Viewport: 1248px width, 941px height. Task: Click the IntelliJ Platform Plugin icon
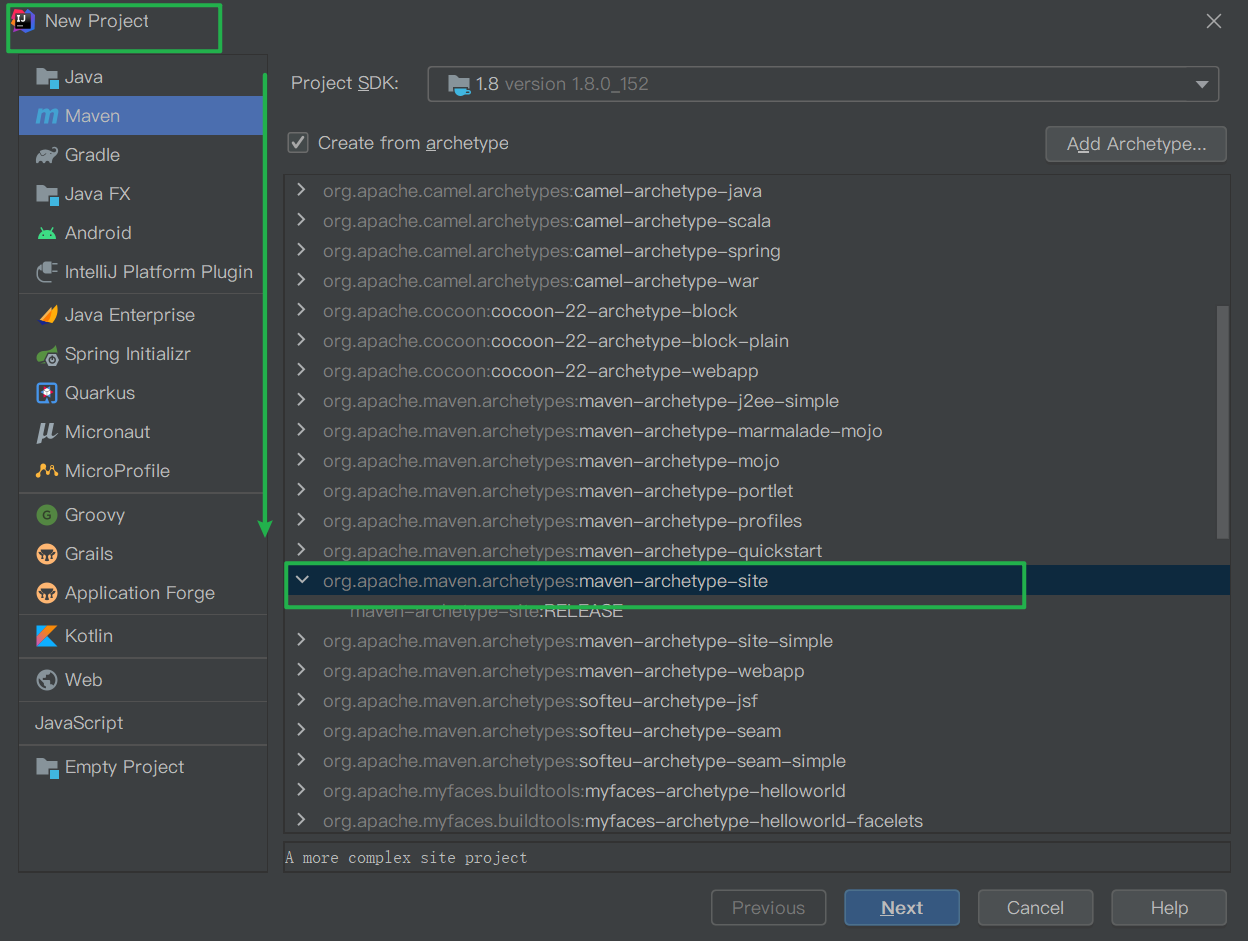point(47,272)
